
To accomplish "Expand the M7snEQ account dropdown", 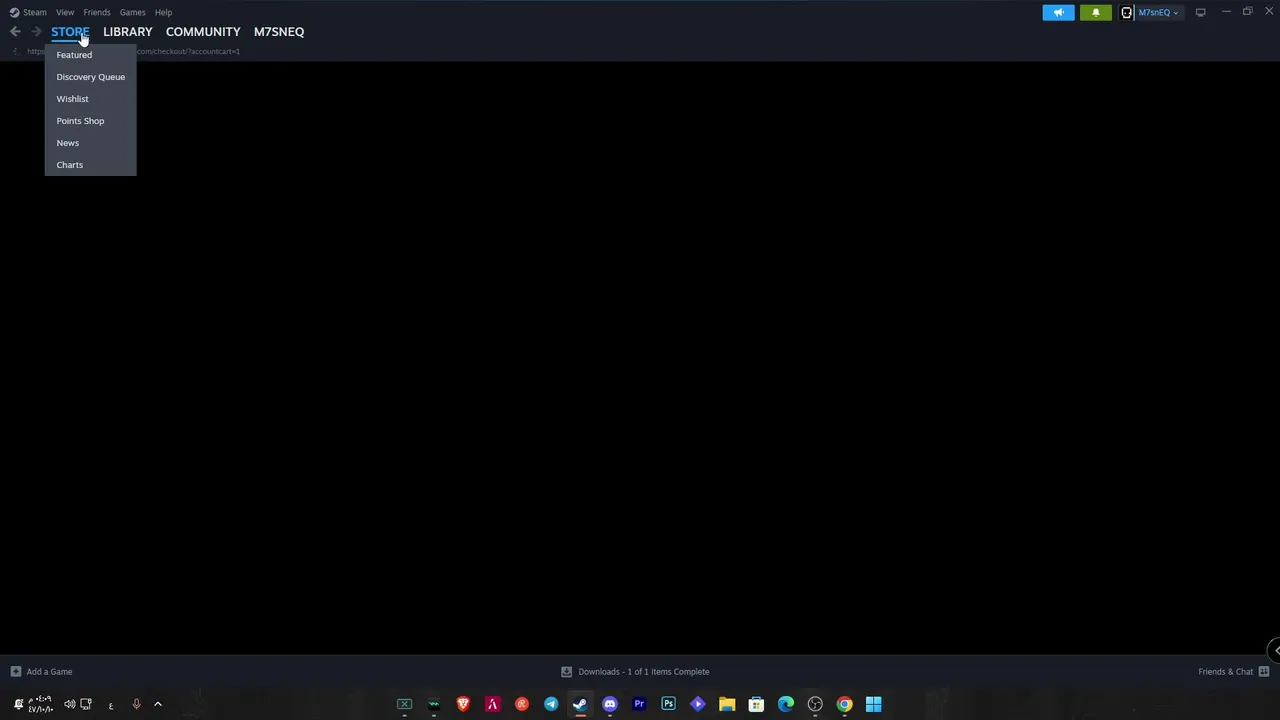I will click(x=1158, y=12).
